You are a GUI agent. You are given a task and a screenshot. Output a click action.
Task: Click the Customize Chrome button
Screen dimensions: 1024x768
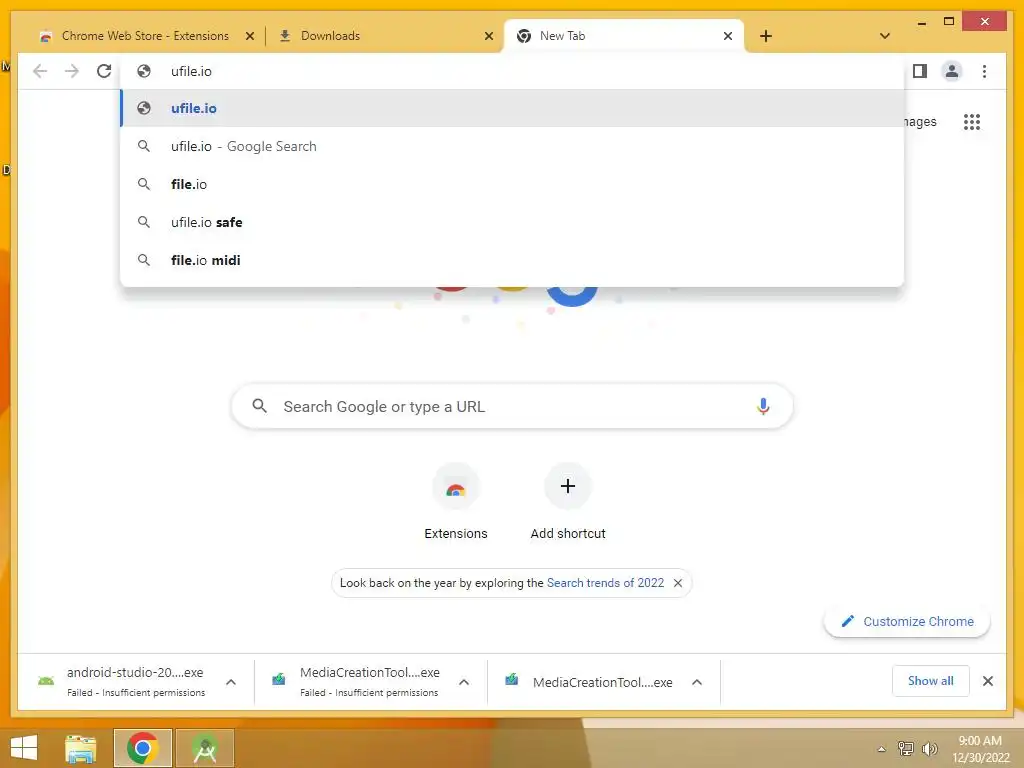pyautogui.click(x=907, y=621)
